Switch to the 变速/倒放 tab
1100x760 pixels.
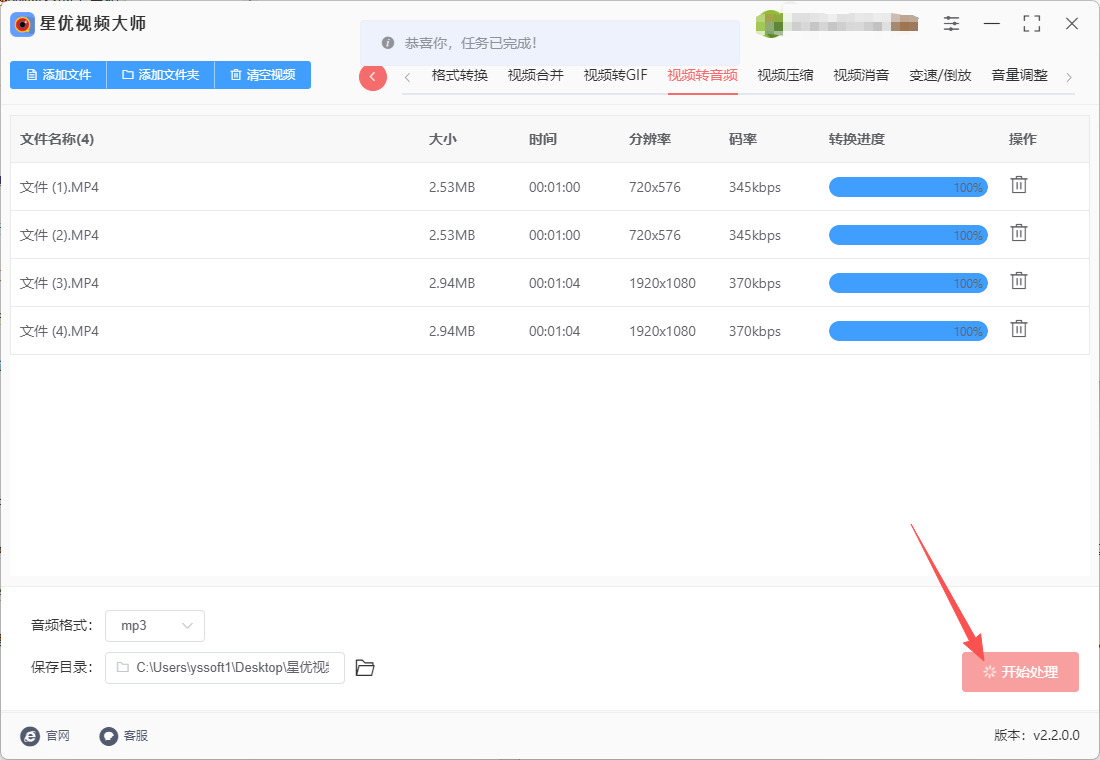coord(940,75)
